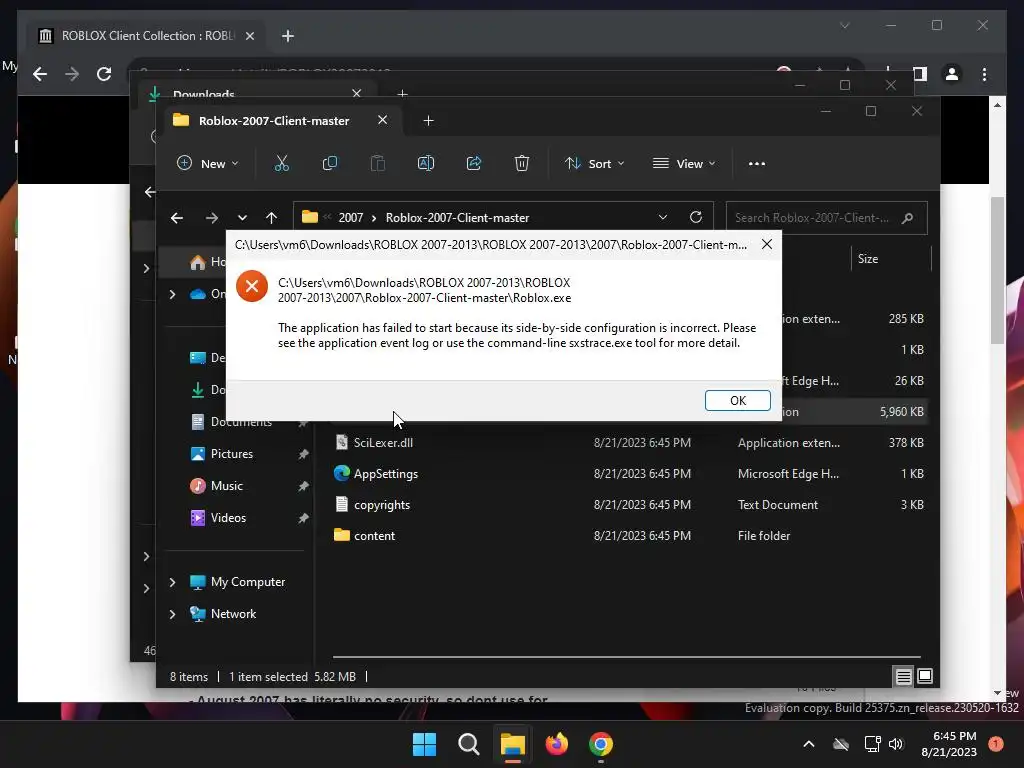1024x768 pixels.
Task: Select the copyrights text document
Action: [381, 505]
